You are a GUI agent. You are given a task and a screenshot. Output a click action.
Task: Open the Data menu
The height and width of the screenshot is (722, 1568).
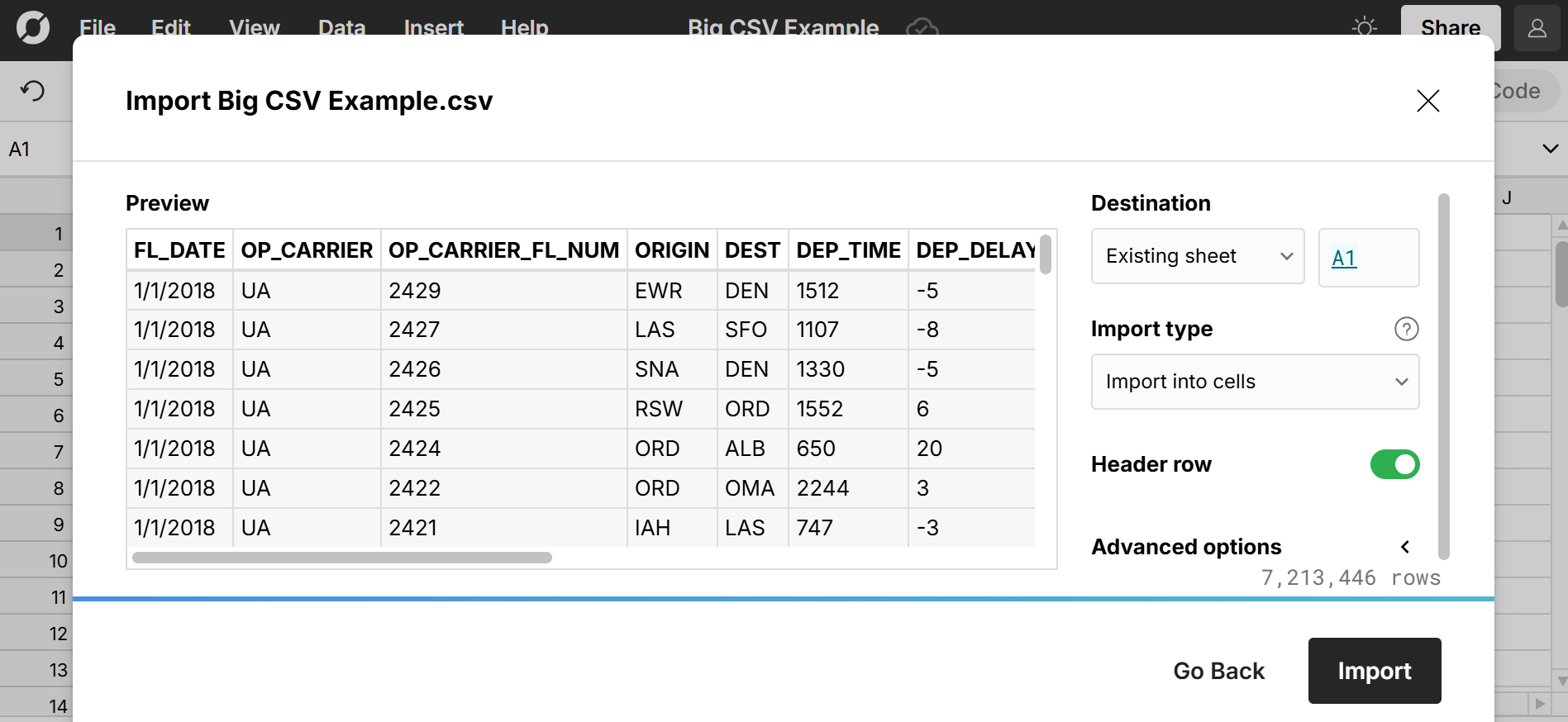[341, 27]
